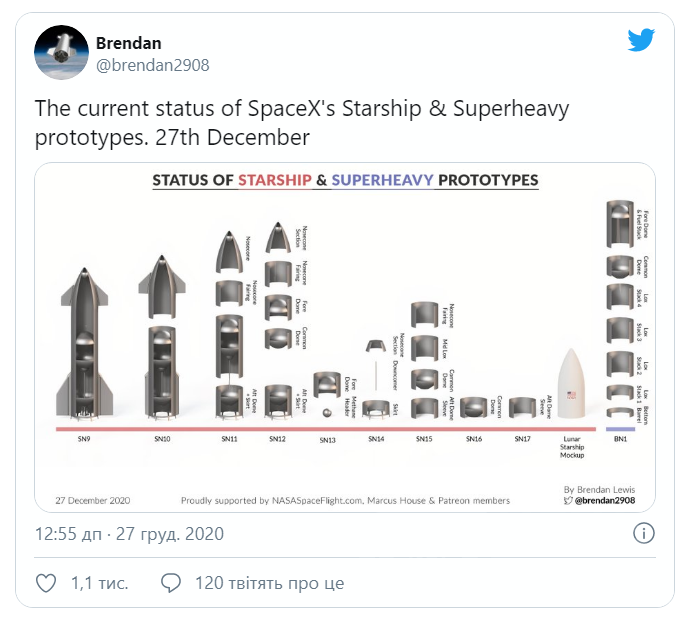Open Brendan's profile avatar
Image resolution: width=684 pixels, height=619 pixels.
click(x=60, y=53)
